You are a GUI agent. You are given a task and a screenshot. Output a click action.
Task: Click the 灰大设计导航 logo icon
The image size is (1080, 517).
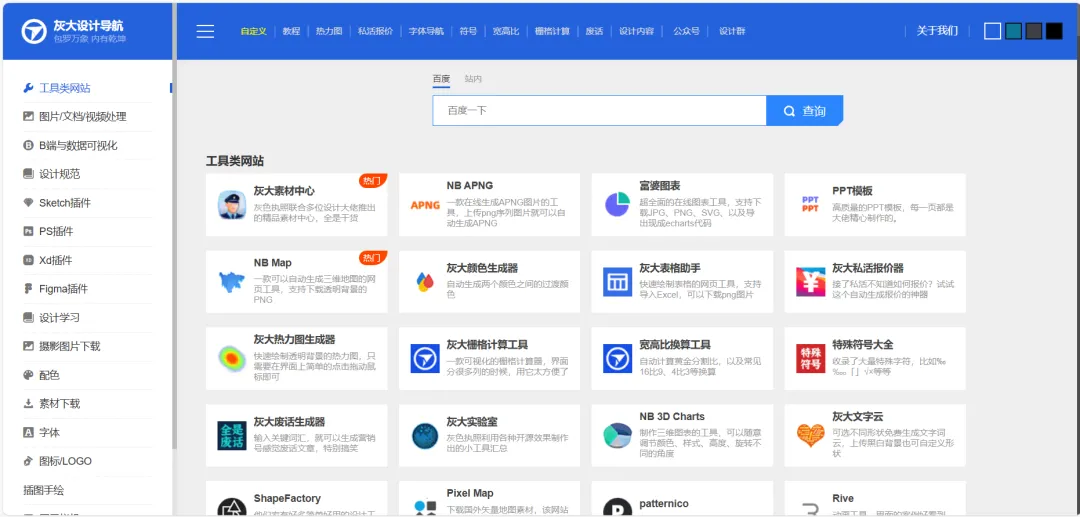[33, 31]
